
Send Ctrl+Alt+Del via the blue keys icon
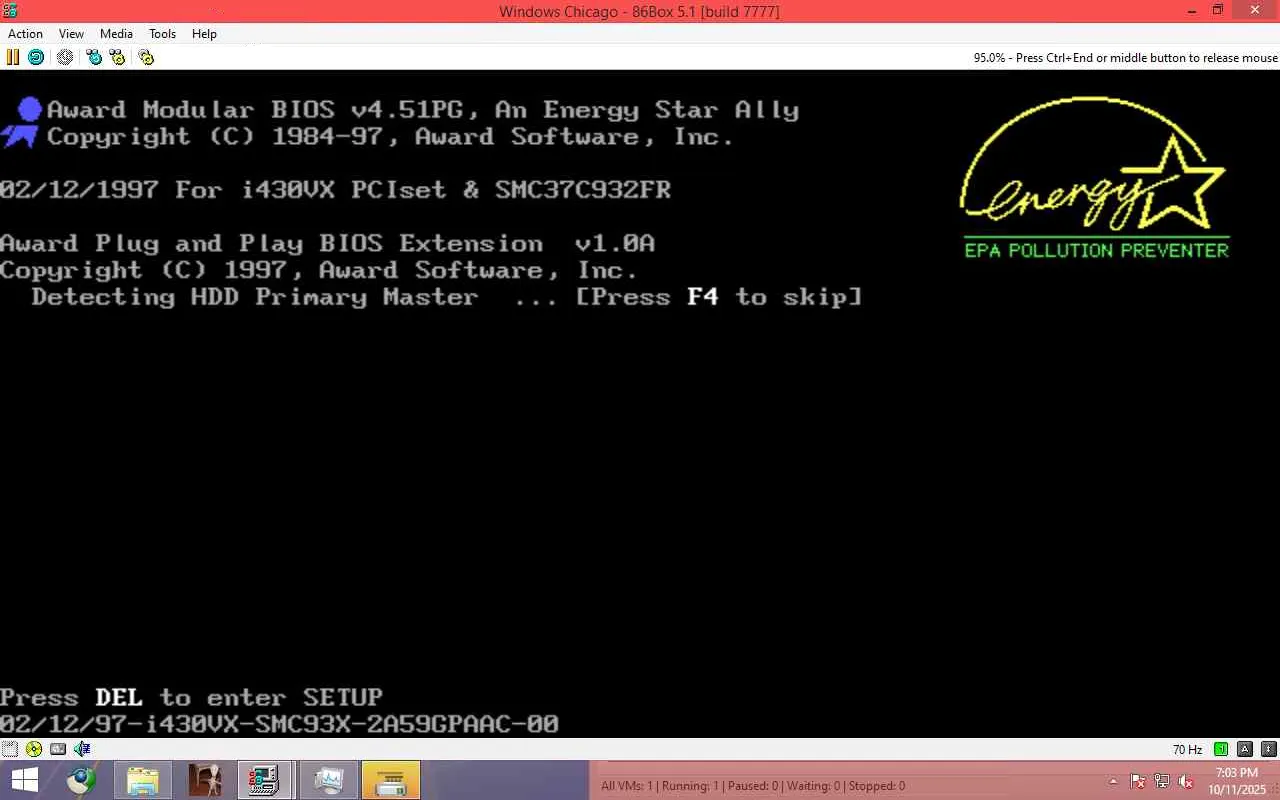(94, 57)
